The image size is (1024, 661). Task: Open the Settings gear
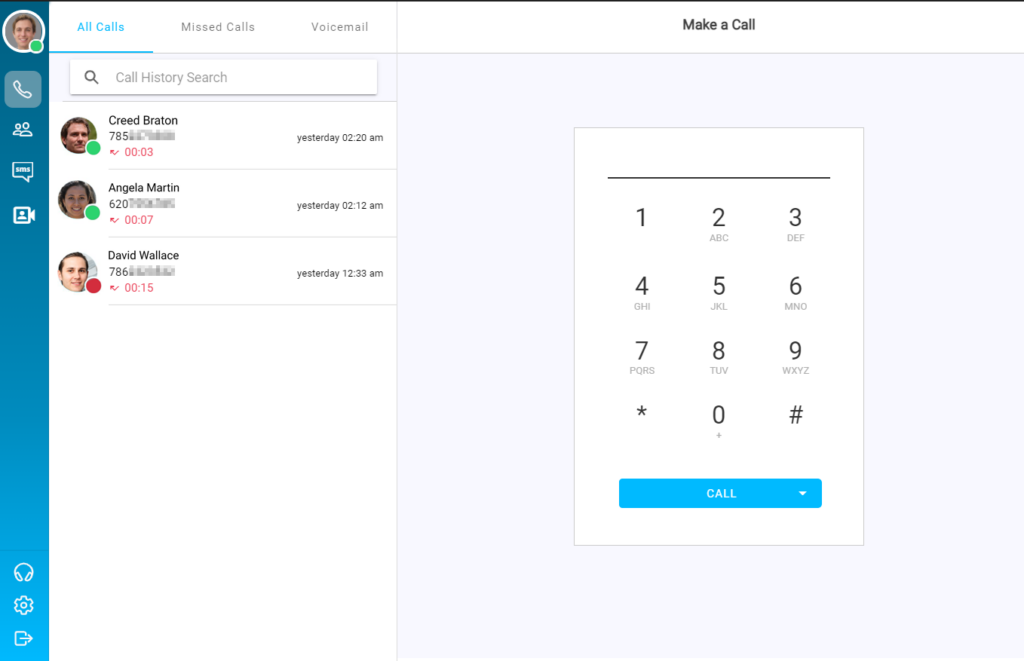click(22, 605)
